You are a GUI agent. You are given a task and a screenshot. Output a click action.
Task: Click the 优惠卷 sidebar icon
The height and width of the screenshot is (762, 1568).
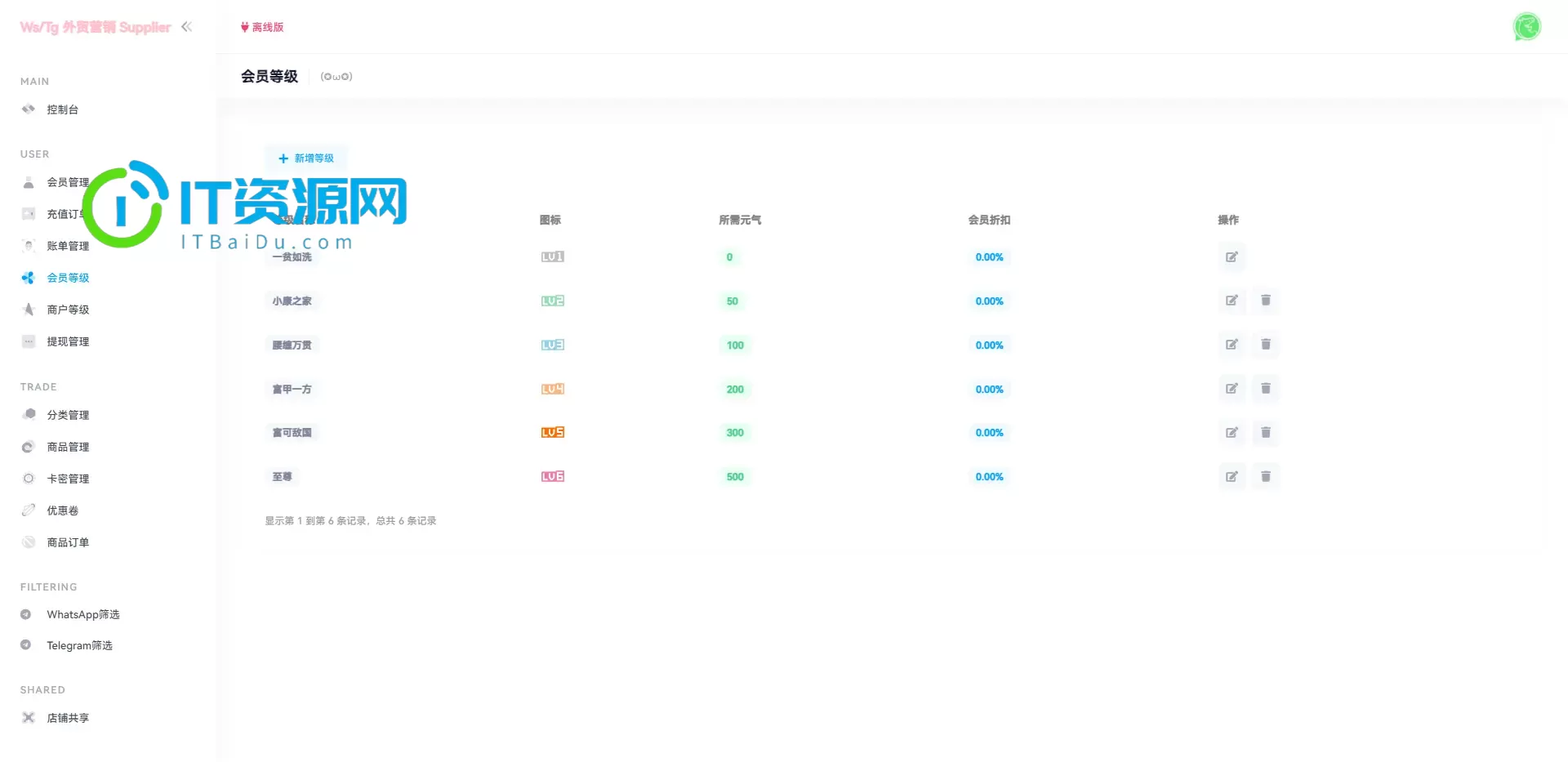click(29, 510)
